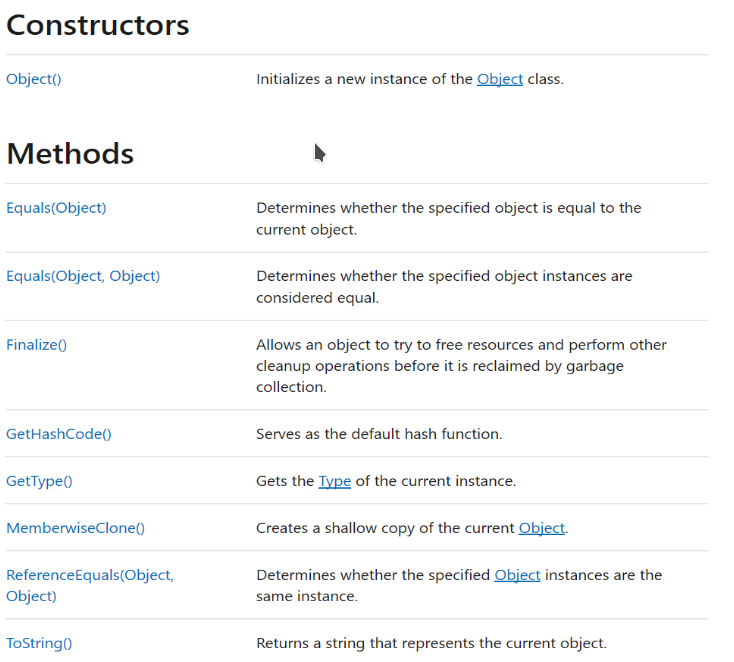Go to the ToString() method page

click(x=39, y=643)
